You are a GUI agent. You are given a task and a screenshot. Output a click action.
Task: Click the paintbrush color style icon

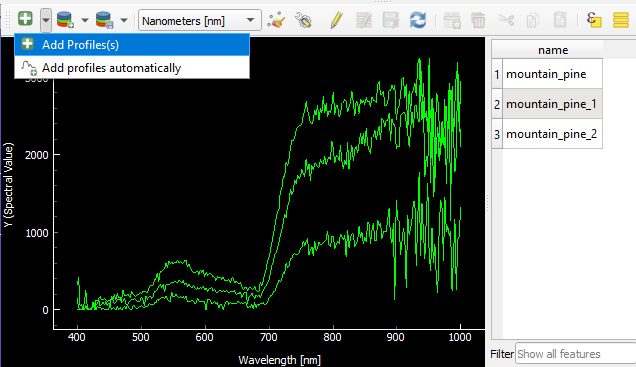[x=276, y=20]
